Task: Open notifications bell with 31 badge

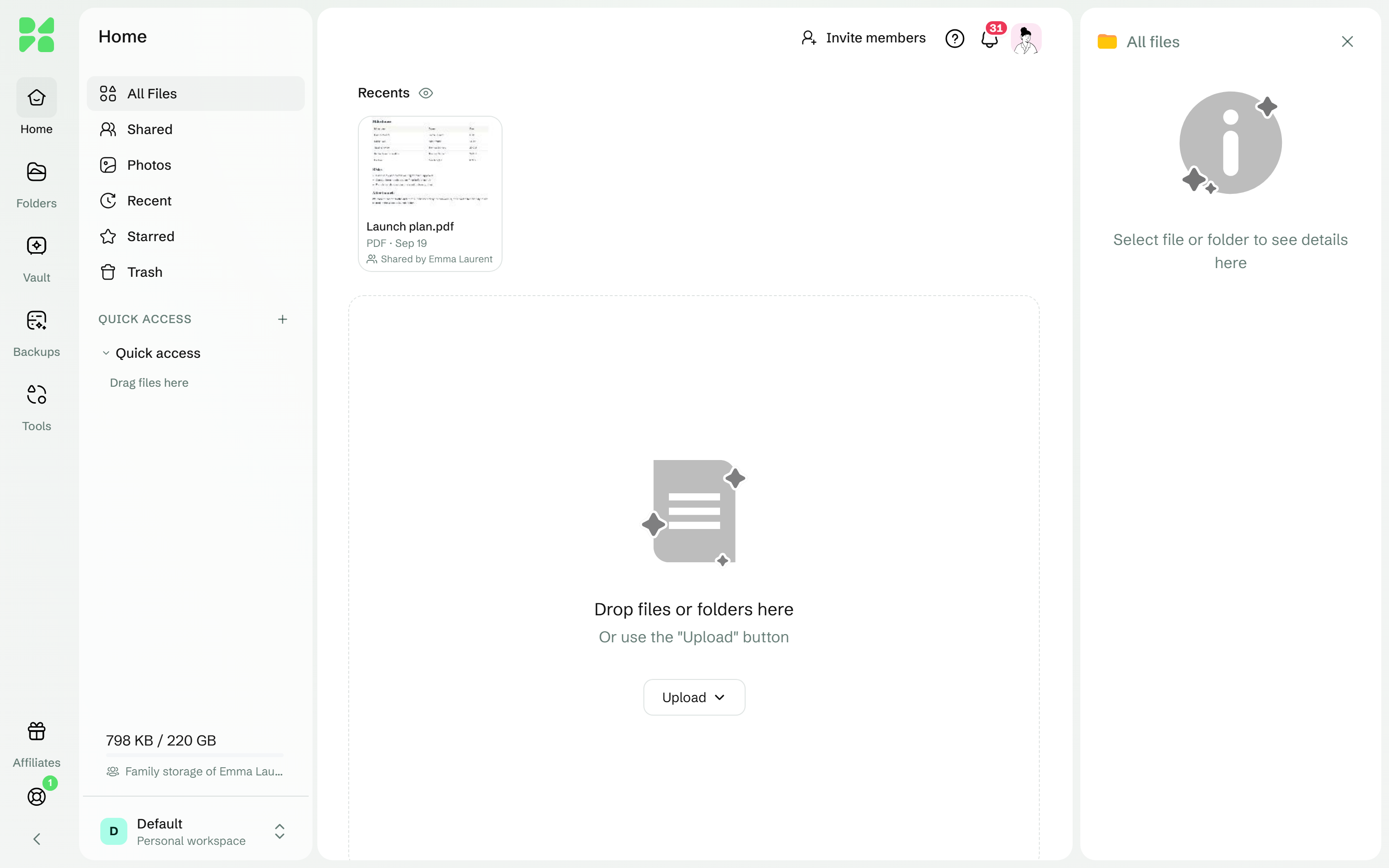Action: [990, 39]
